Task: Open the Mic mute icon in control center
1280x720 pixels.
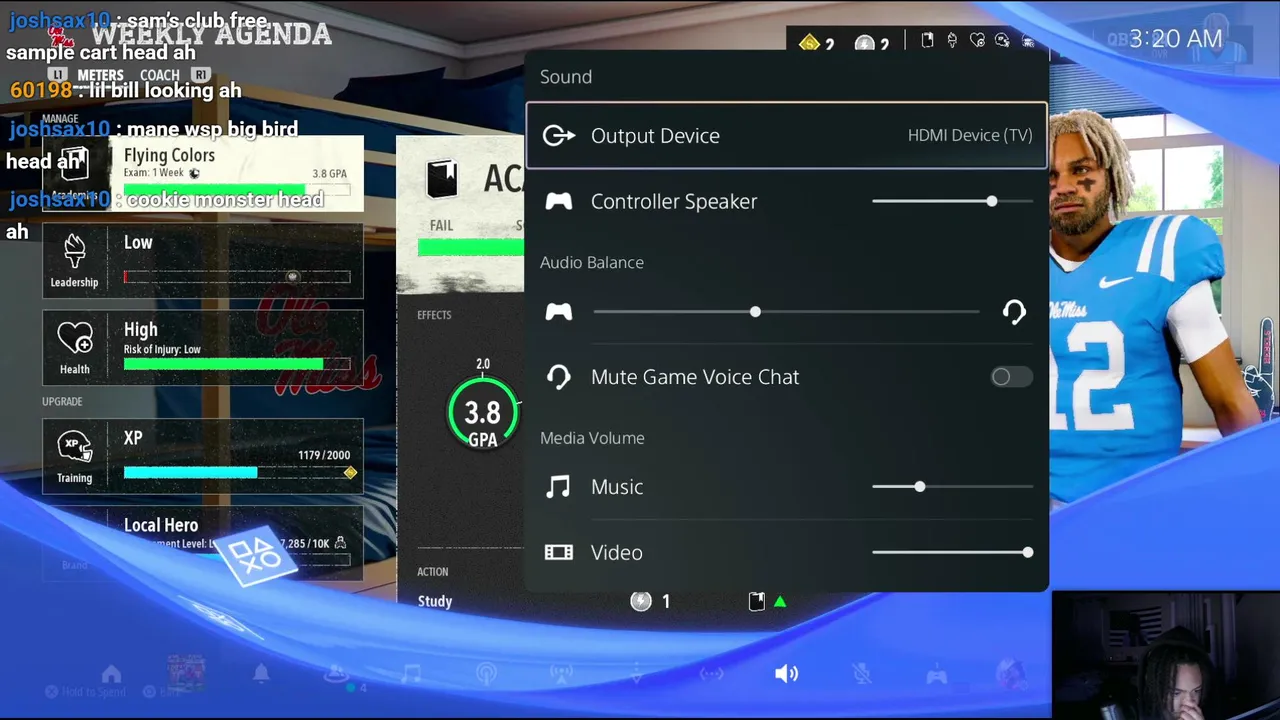Action: click(x=862, y=674)
